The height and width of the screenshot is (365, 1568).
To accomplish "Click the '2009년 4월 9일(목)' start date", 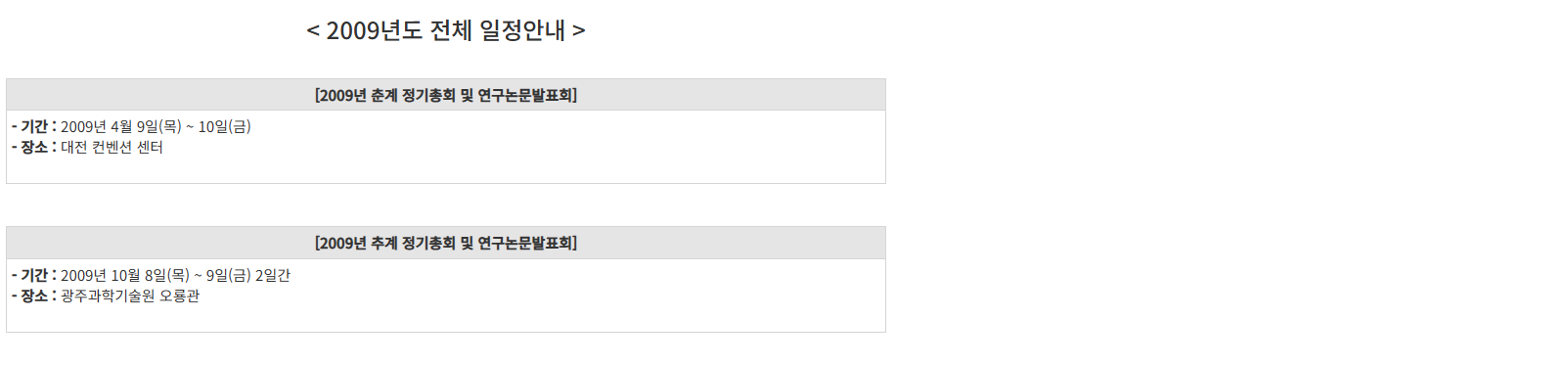I will pos(121,126).
